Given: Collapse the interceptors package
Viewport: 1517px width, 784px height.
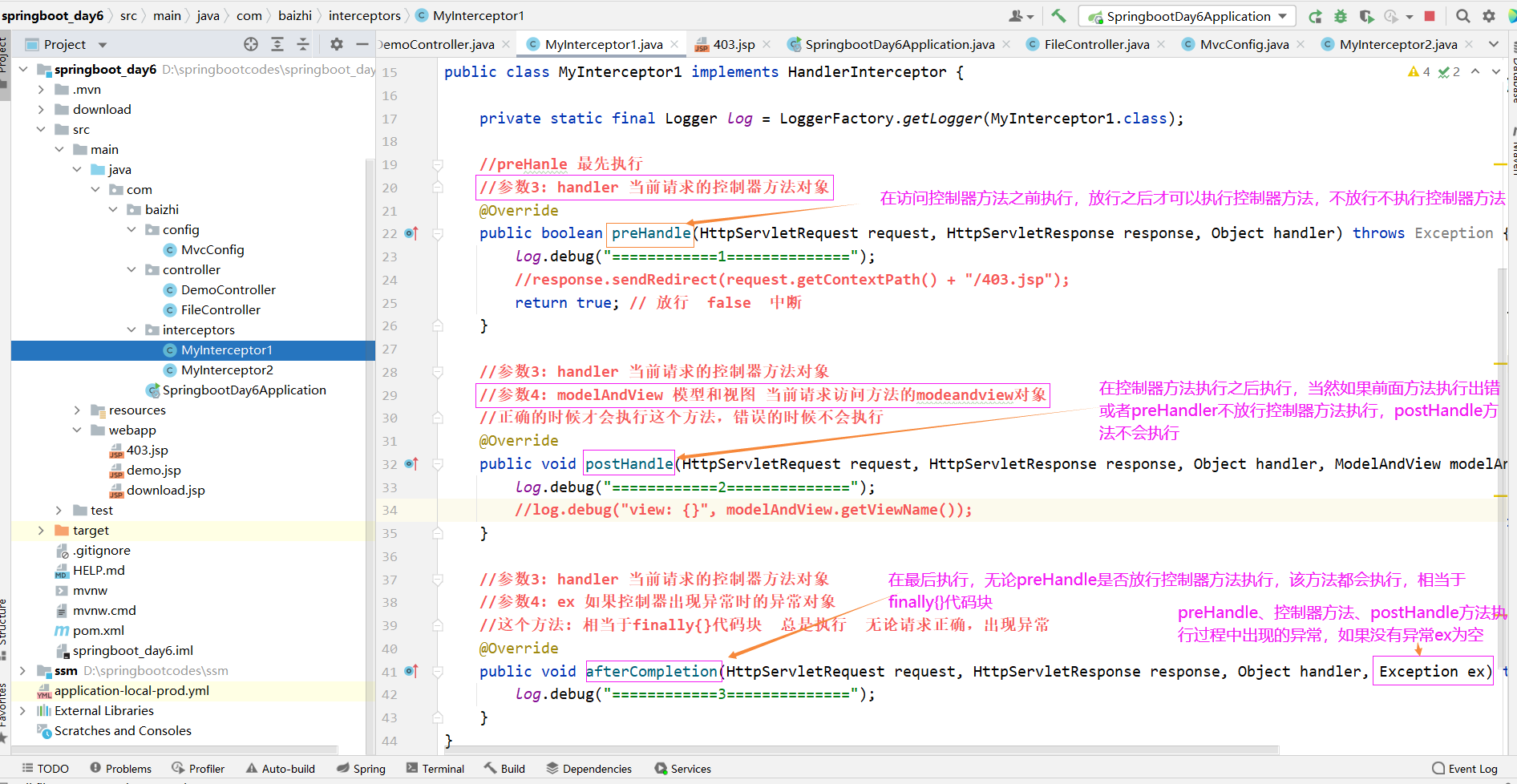Looking at the screenshot, I should [x=131, y=329].
